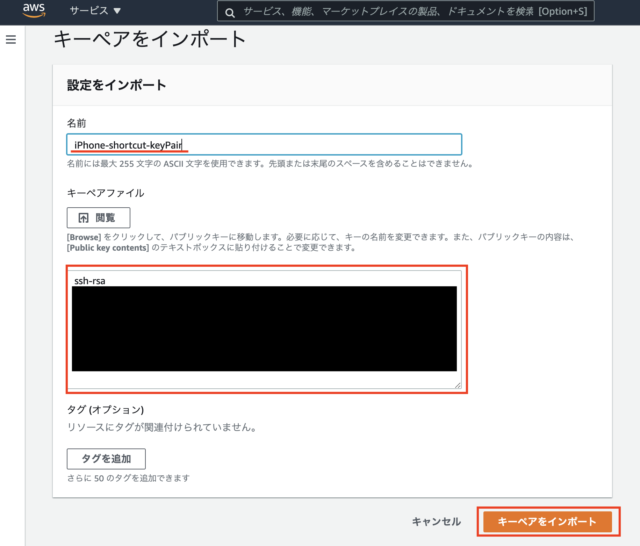
Task: Click the タグを追加 button
Action: (106, 459)
